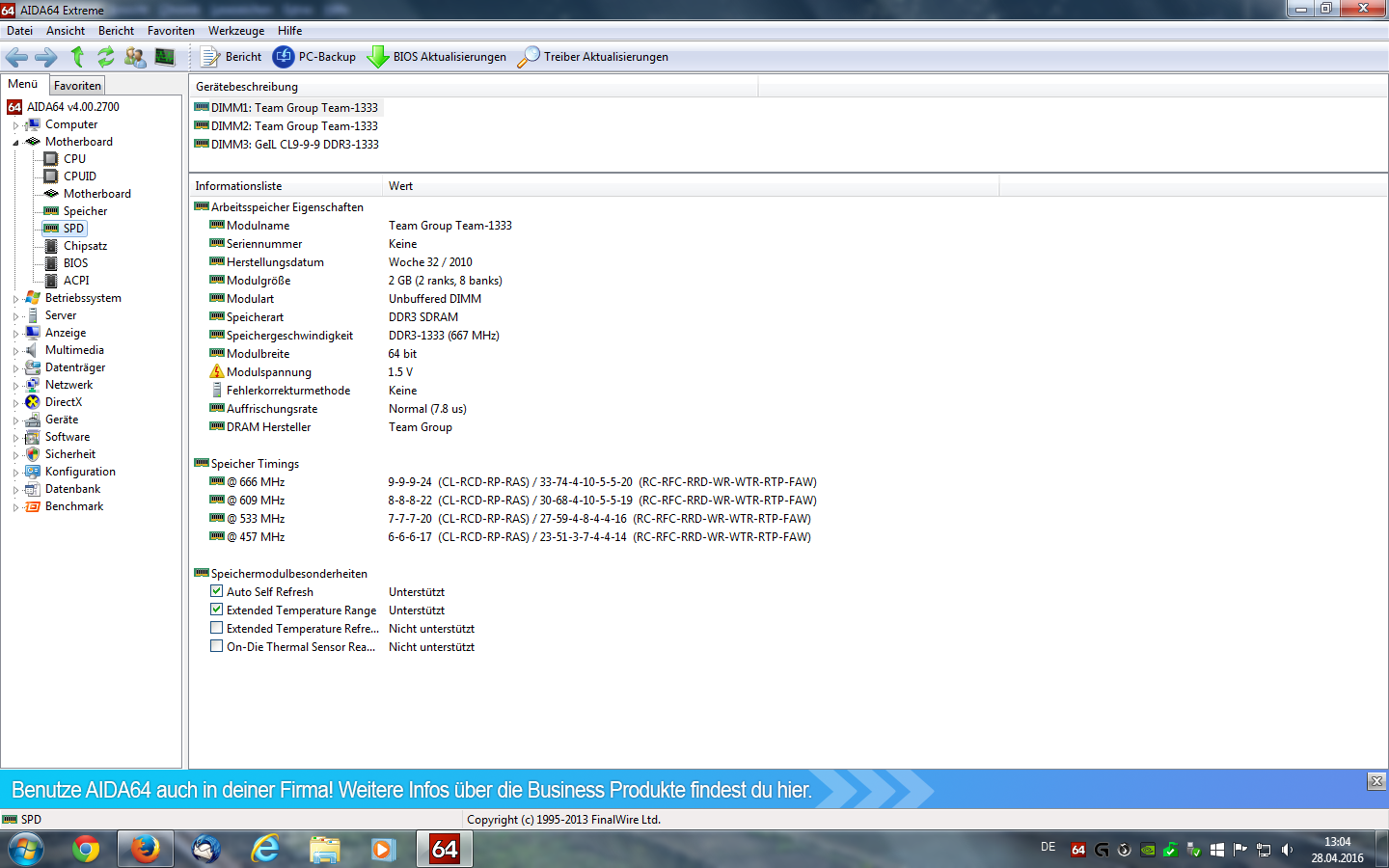Open the CPUID page in the tree
This screenshot has height=868, width=1389.
pyautogui.click(x=80, y=176)
